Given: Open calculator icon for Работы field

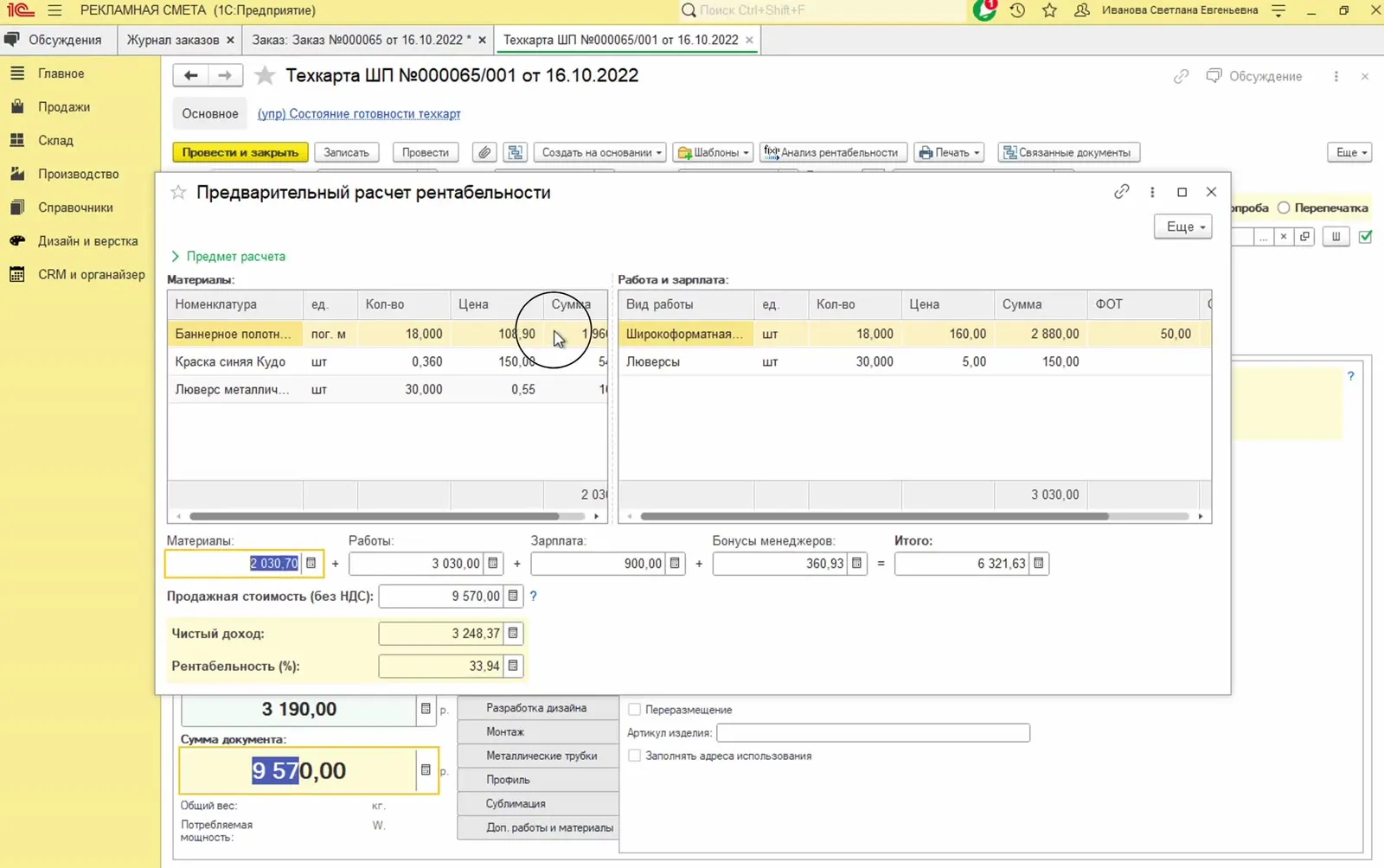Looking at the screenshot, I should (493, 563).
